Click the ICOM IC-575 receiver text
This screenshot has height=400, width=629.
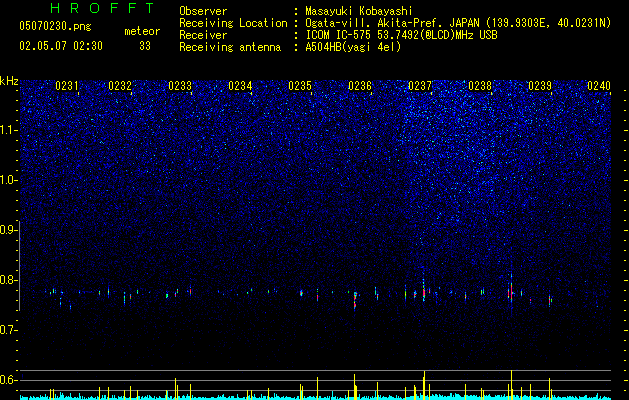tap(401, 35)
